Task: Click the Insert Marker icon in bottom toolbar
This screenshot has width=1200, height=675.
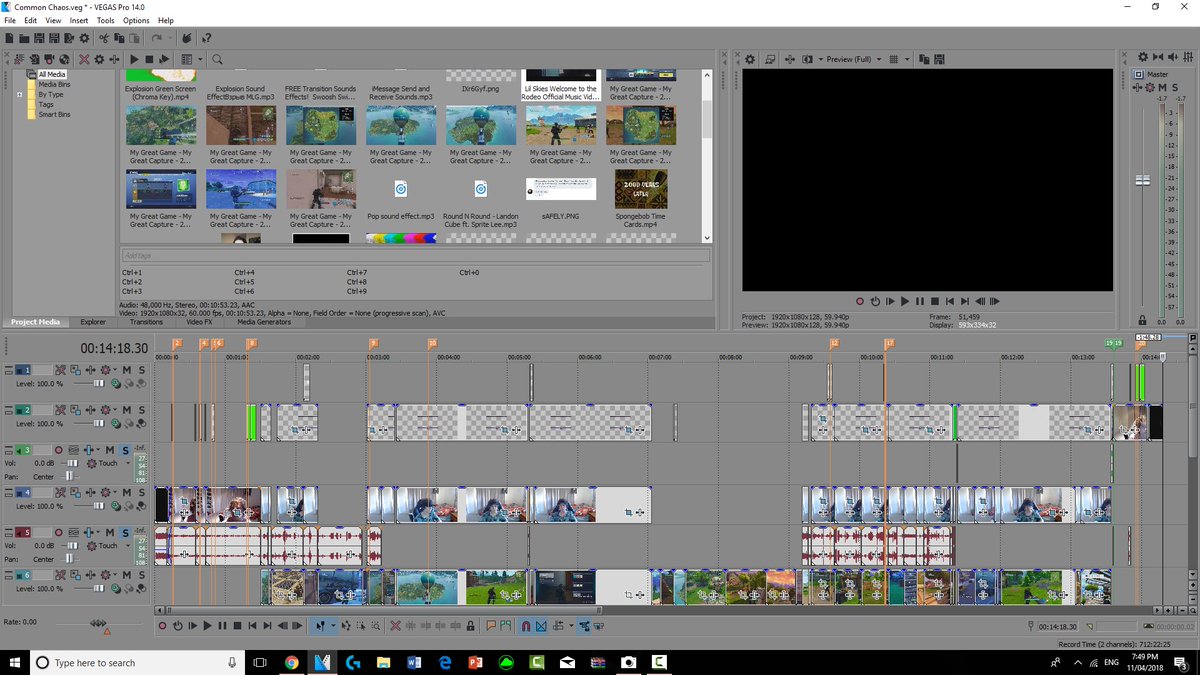Action: 491,626
